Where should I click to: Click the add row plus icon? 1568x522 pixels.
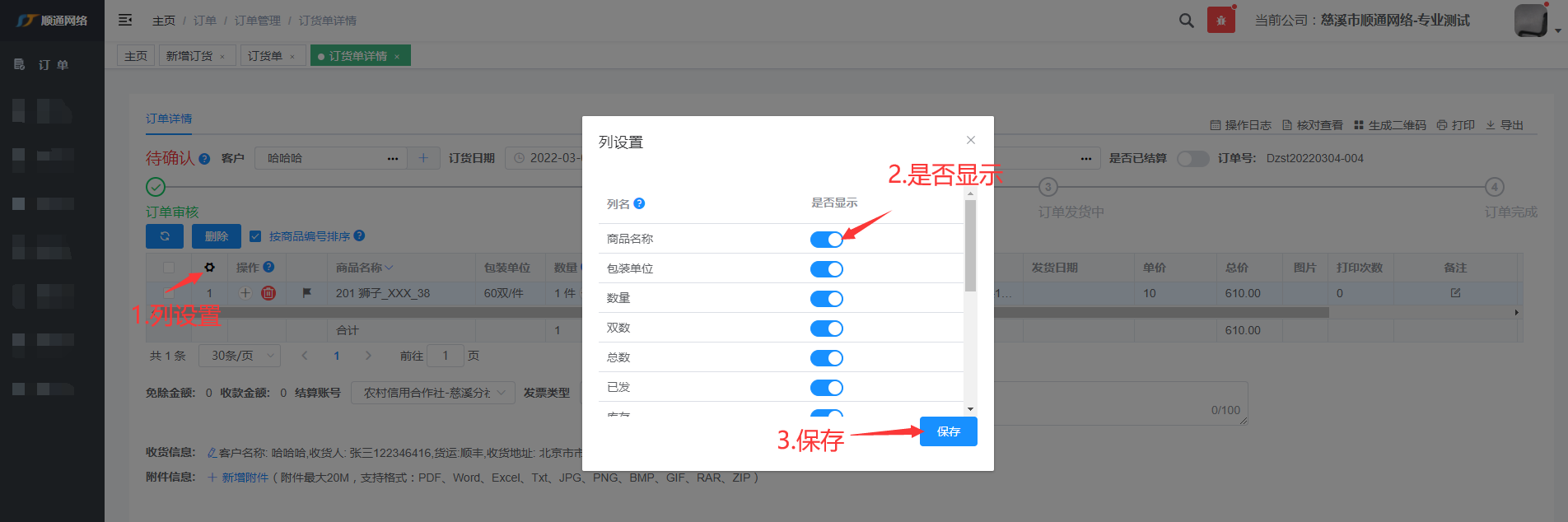(x=245, y=293)
